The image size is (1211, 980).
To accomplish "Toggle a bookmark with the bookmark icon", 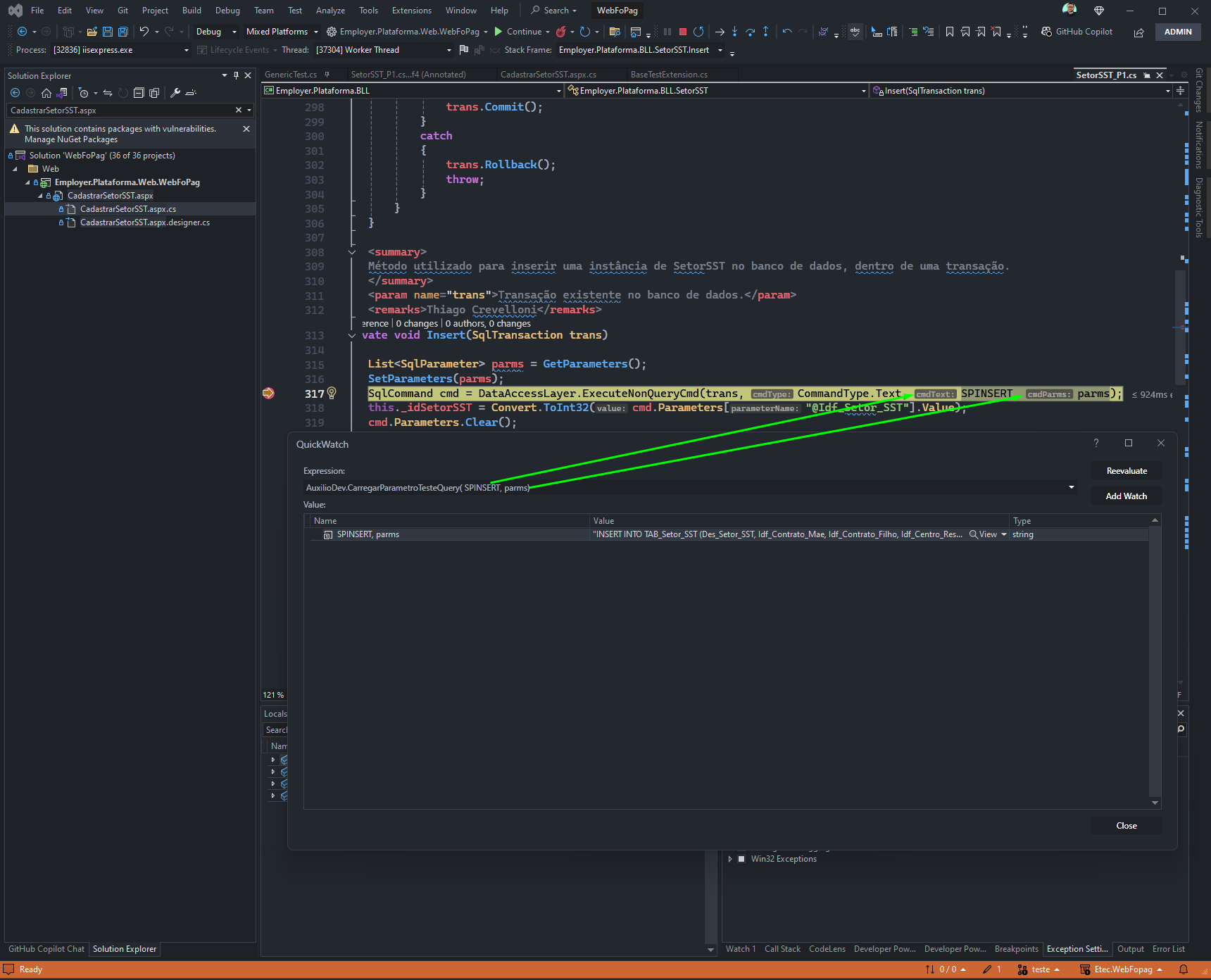I will pyautogui.click(x=950, y=32).
